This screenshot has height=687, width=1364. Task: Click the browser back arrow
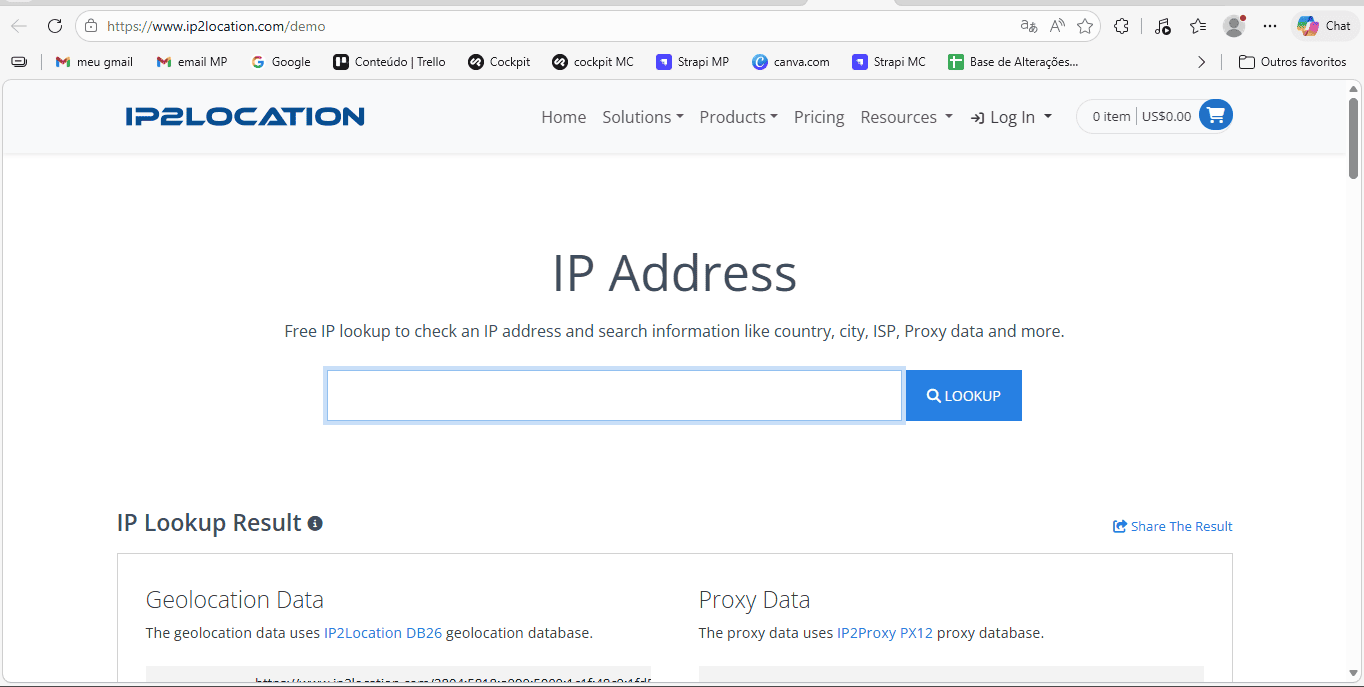point(19,26)
